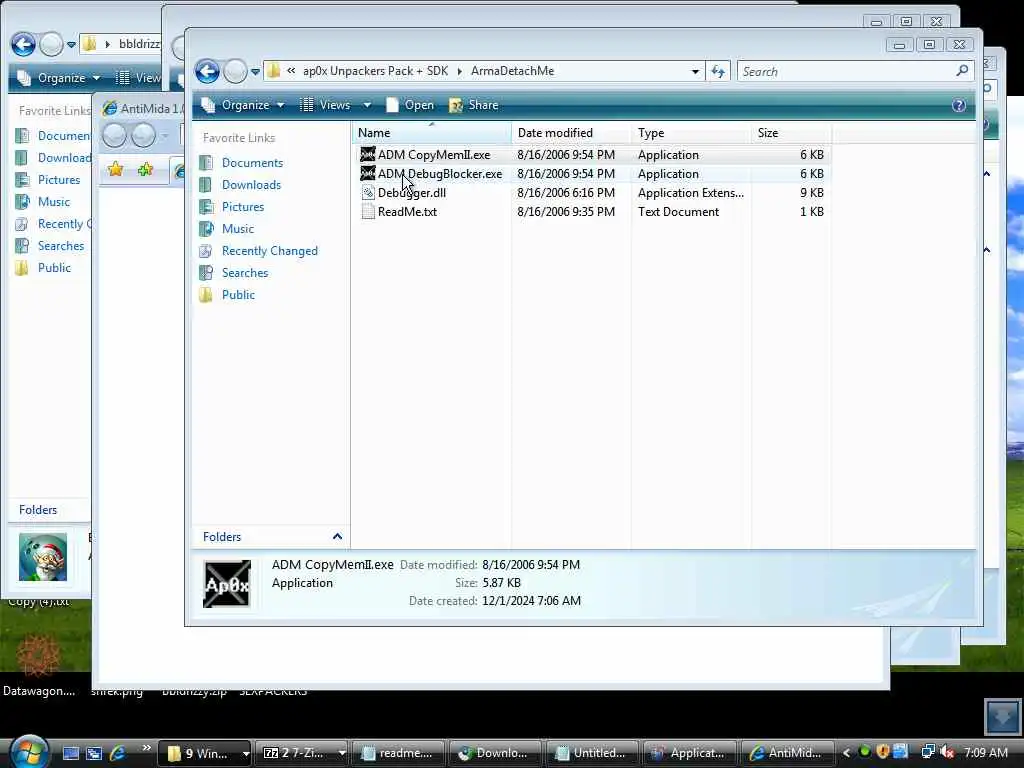Click network tray icon
This screenshot has height=768, width=1024.
(x=927, y=752)
